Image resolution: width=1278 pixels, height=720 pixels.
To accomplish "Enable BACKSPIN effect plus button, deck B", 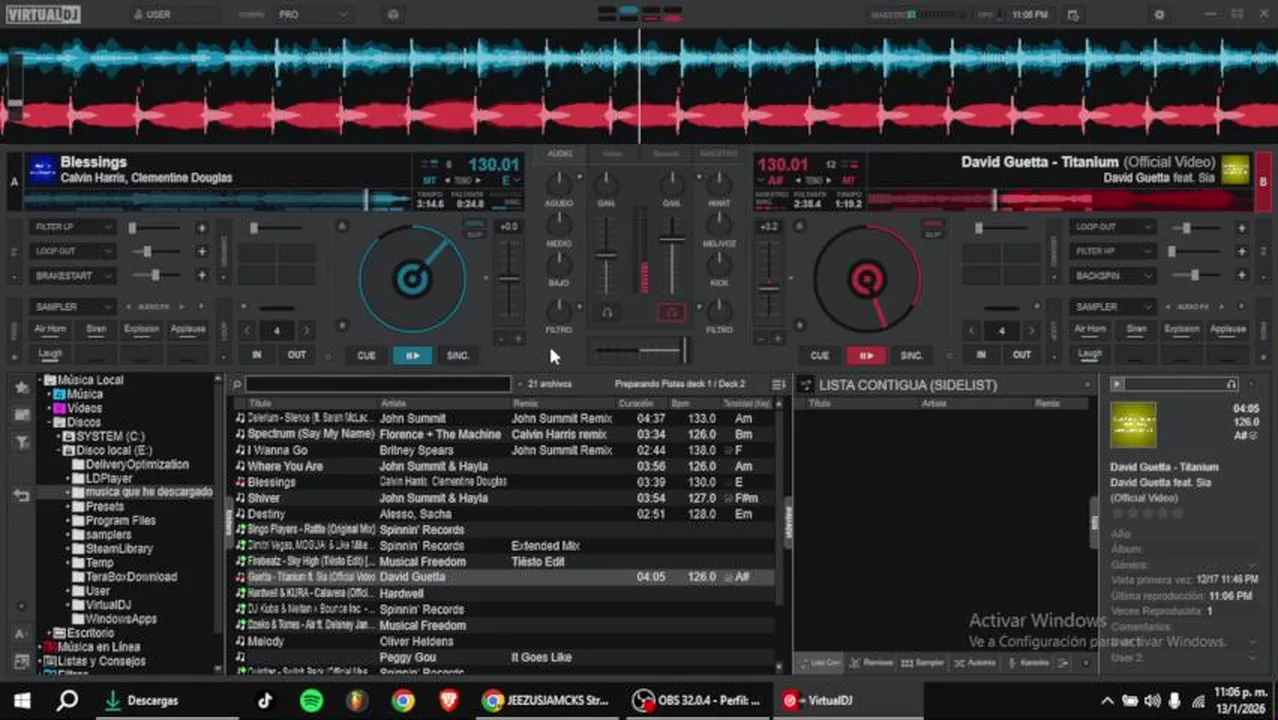I will (x=1241, y=276).
